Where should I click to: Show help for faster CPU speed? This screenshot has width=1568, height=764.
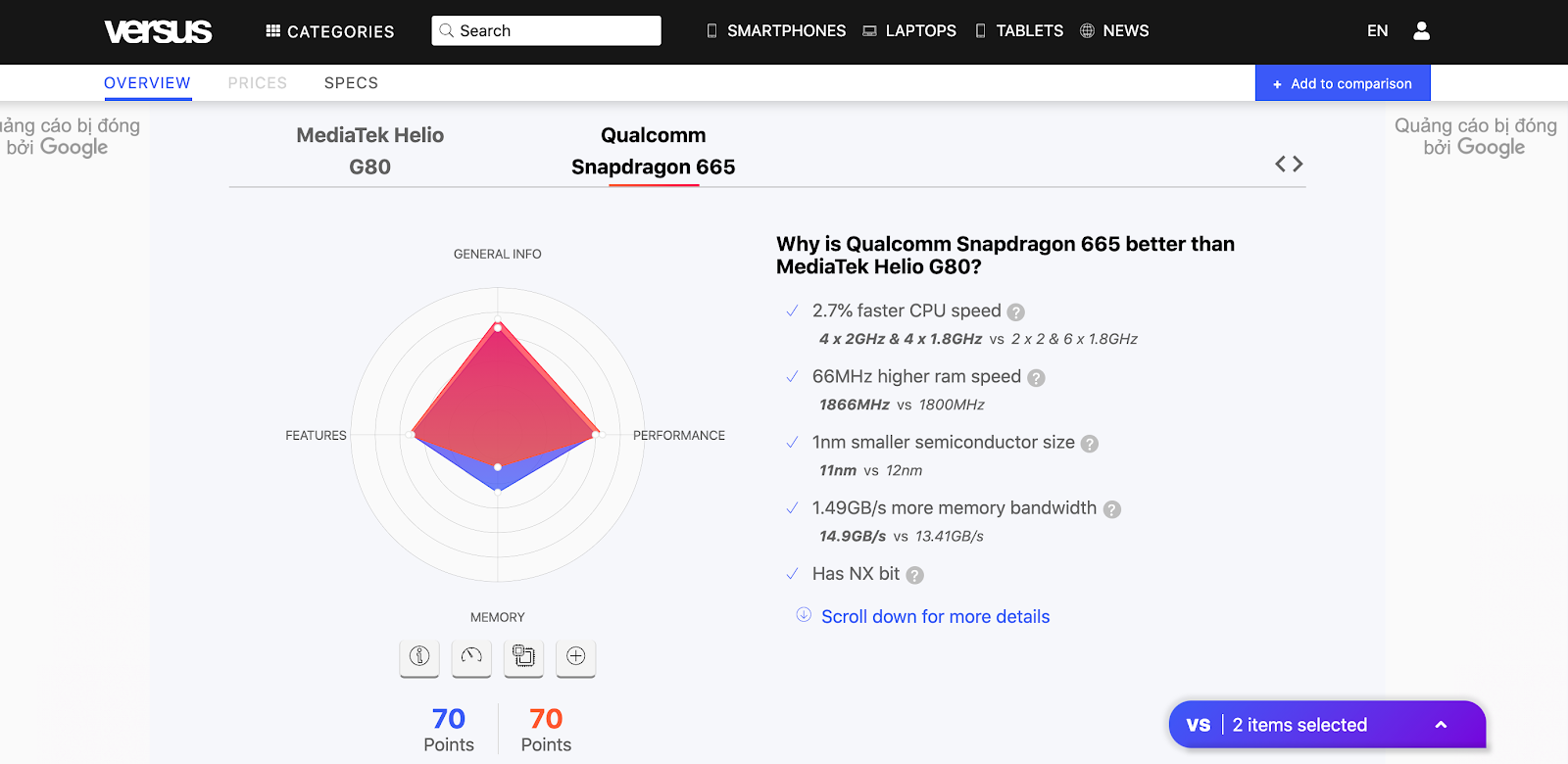pyautogui.click(x=1016, y=312)
